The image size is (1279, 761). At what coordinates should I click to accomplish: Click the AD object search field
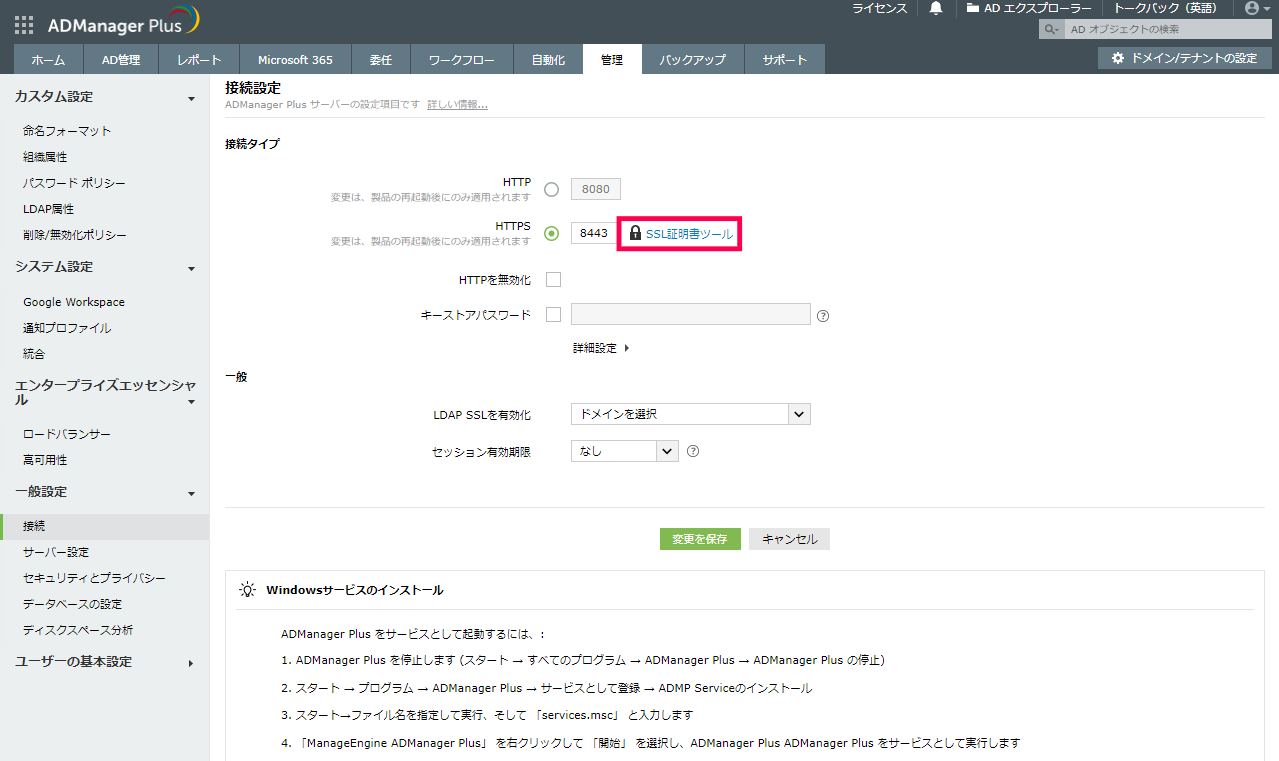click(1170, 30)
